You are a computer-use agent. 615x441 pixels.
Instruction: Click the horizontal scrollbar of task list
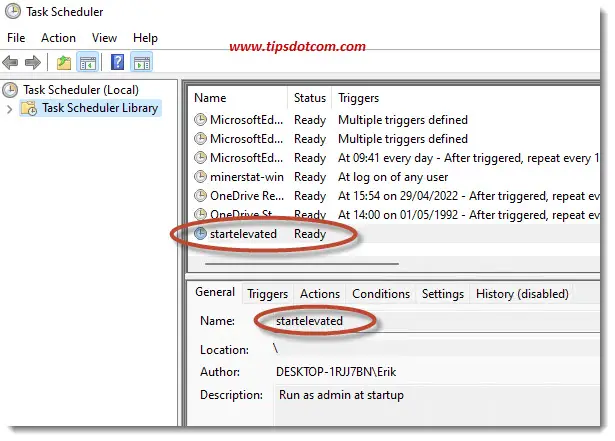click(302, 264)
